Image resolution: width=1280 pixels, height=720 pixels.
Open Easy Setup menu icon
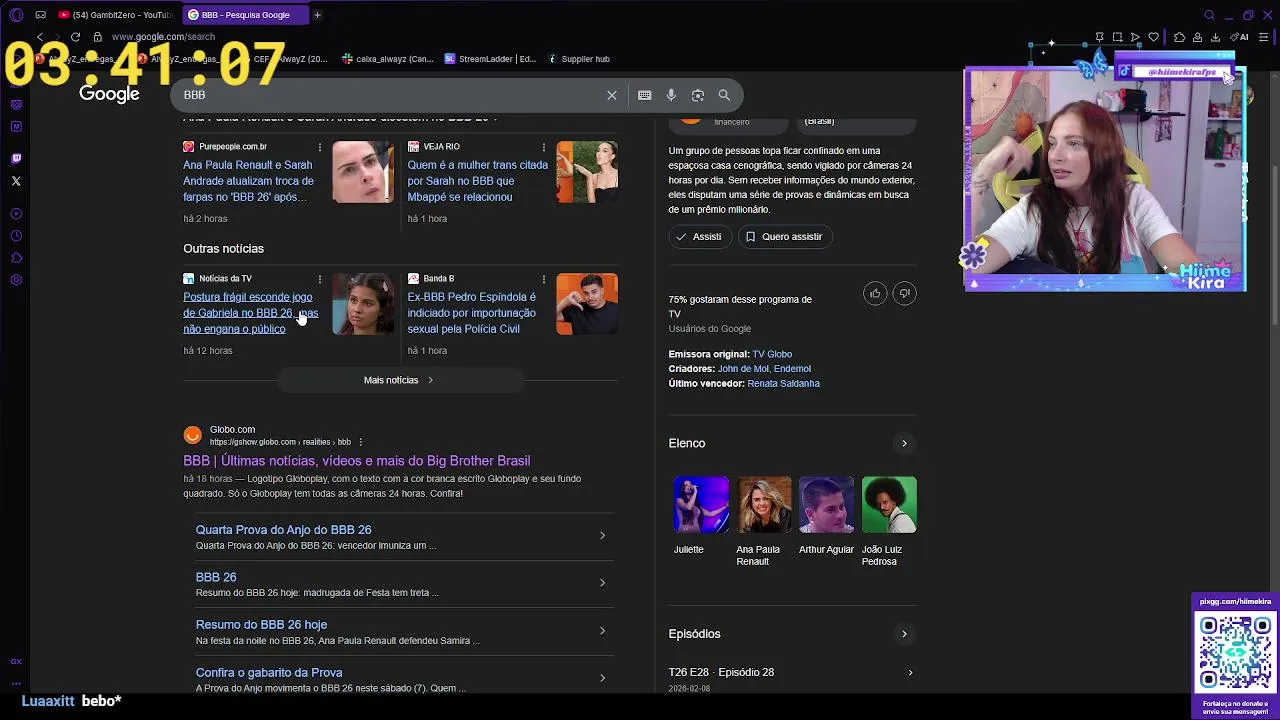click(x=1264, y=37)
